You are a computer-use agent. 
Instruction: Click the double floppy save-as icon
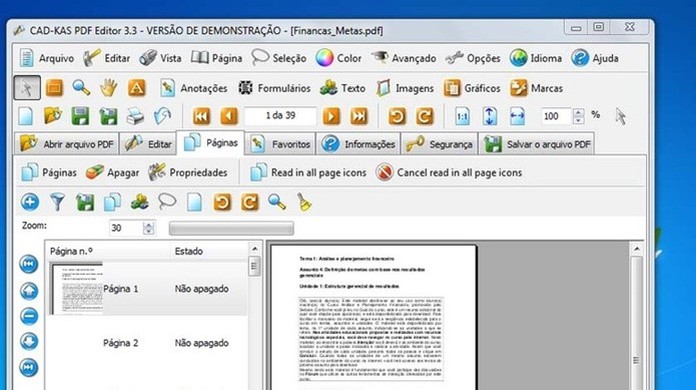click(108, 116)
